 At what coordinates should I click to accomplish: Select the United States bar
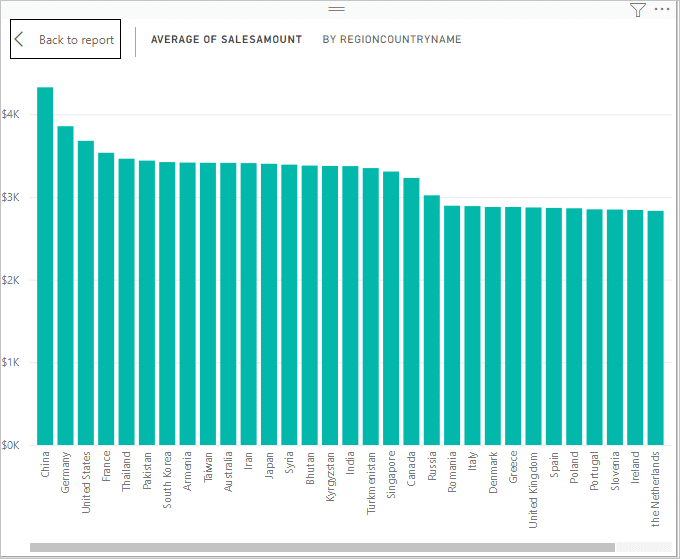pos(86,293)
